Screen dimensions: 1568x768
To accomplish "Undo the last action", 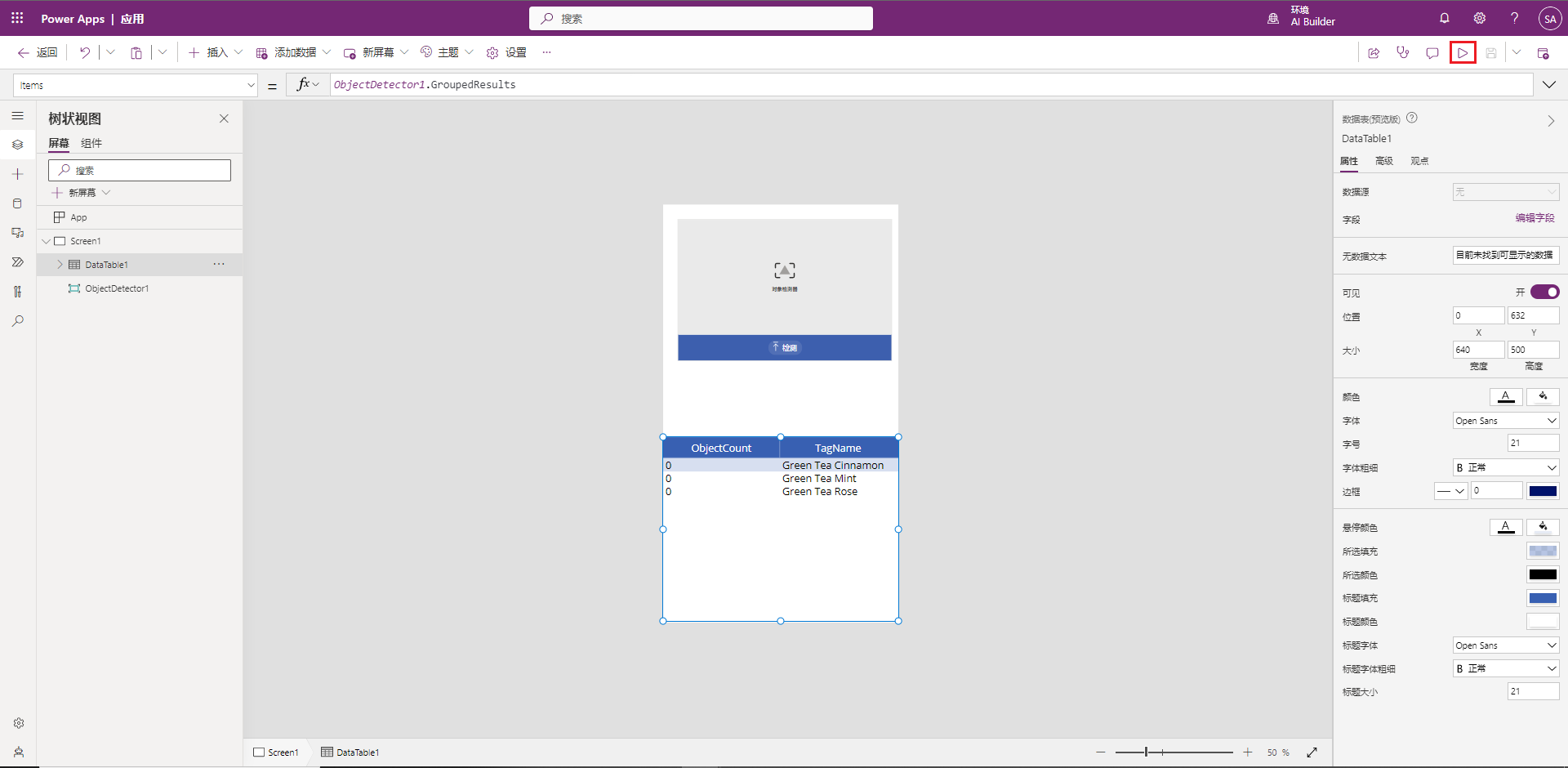I will click(x=85, y=52).
